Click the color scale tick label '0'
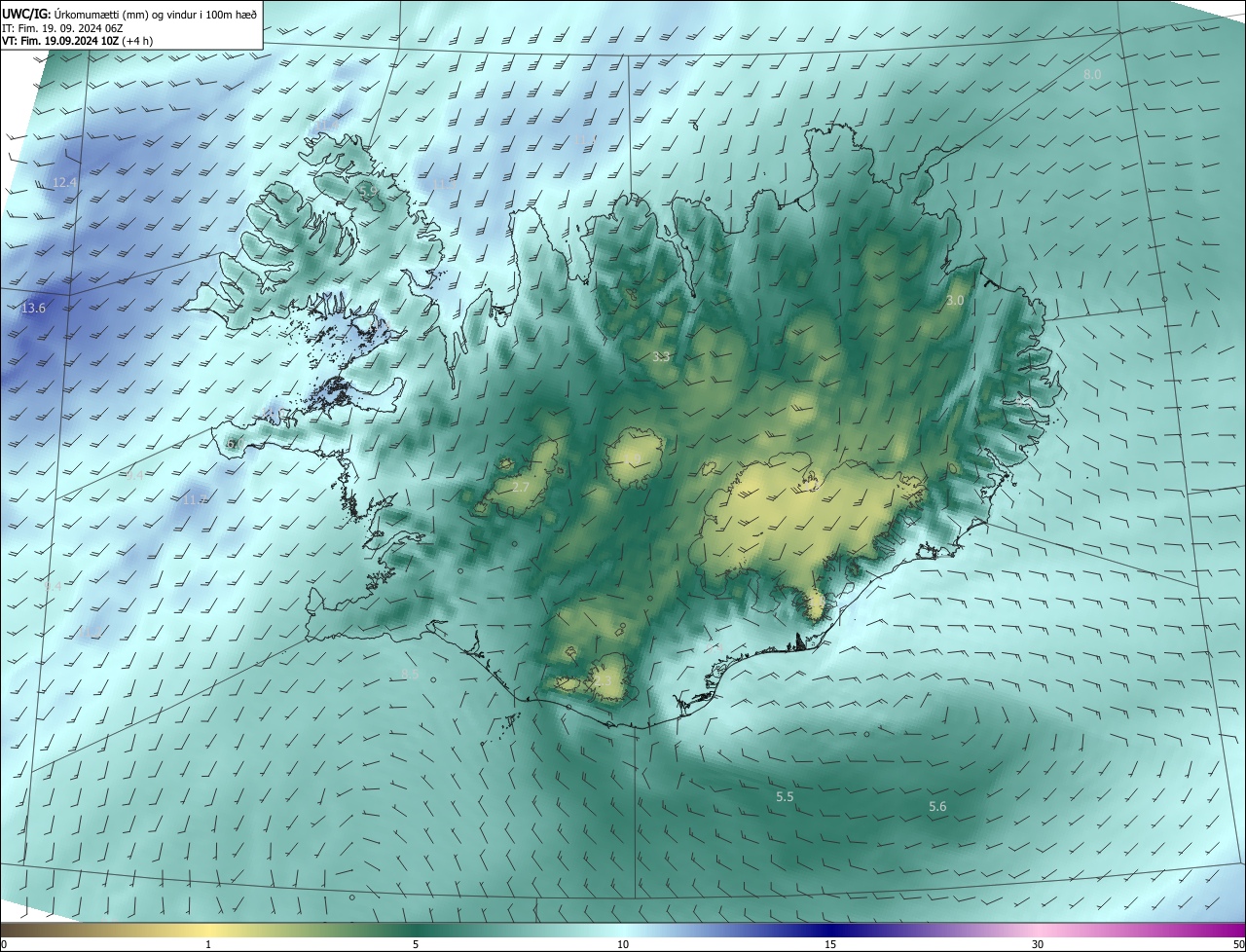This screenshot has width=1246, height=952. (x=4, y=945)
